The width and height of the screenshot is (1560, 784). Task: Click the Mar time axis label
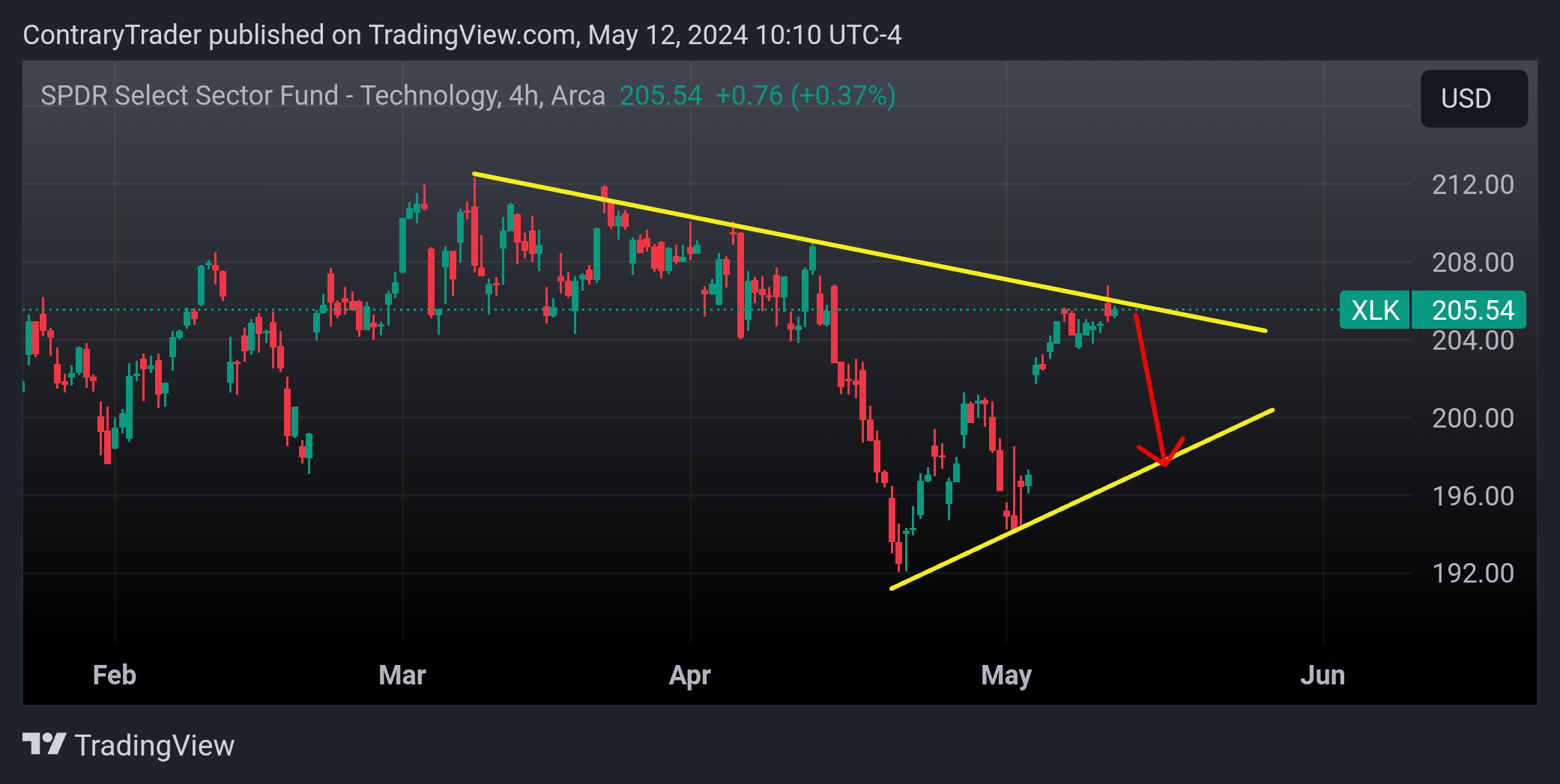coord(402,675)
